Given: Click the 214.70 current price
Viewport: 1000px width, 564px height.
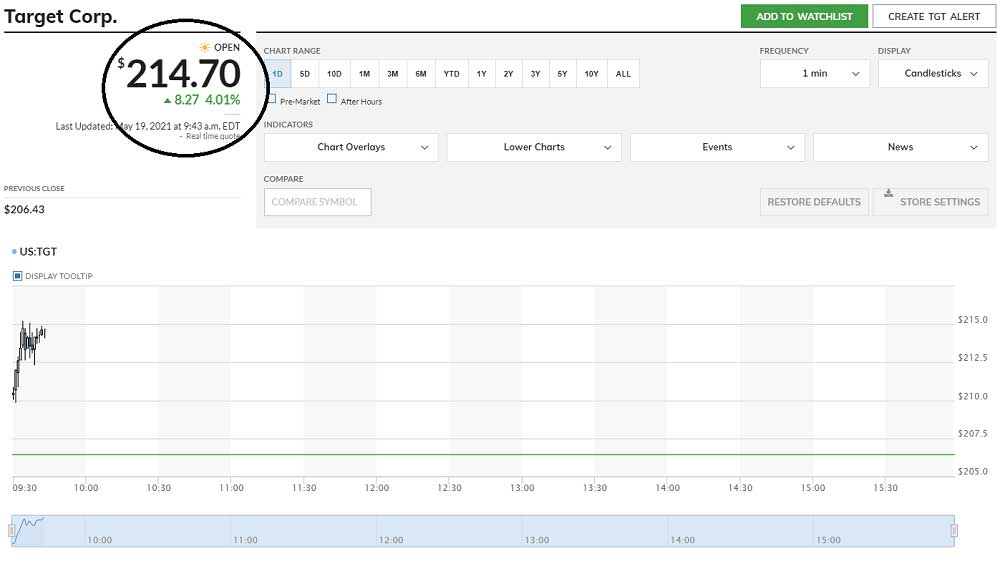Looking at the screenshot, I should tap(183, 74).
